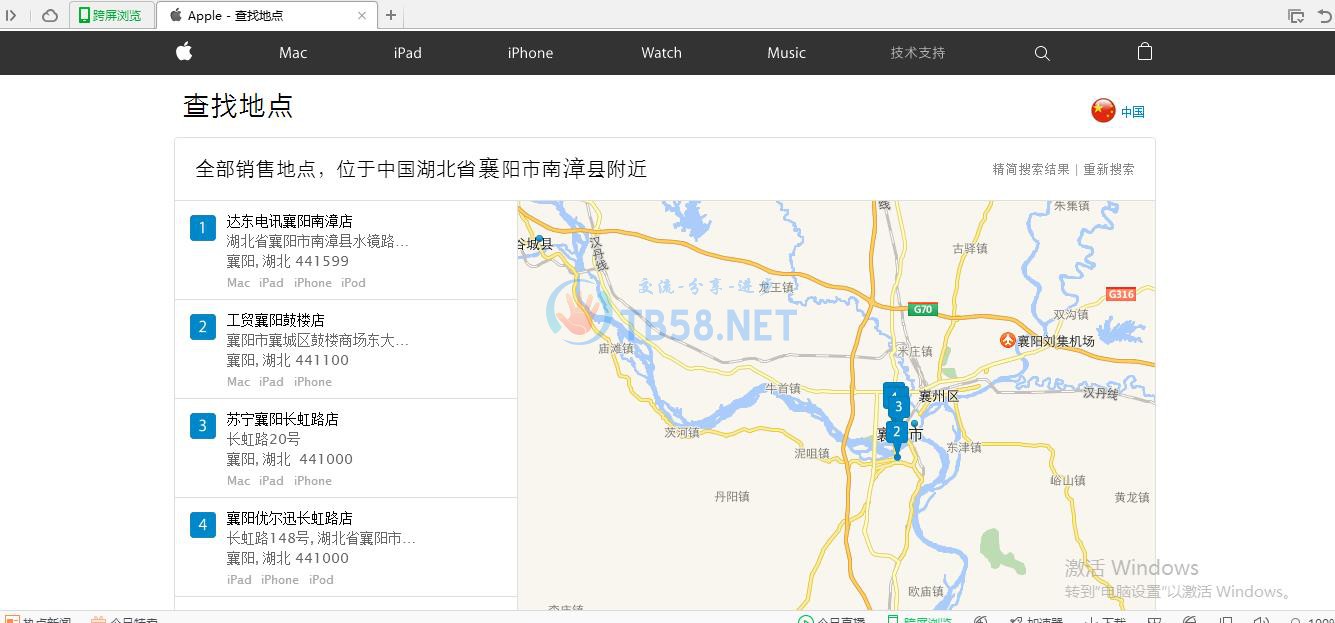Select the Apple - 查找地点 tab
The image size is (1335, 623).
click(x=268, y=15)
